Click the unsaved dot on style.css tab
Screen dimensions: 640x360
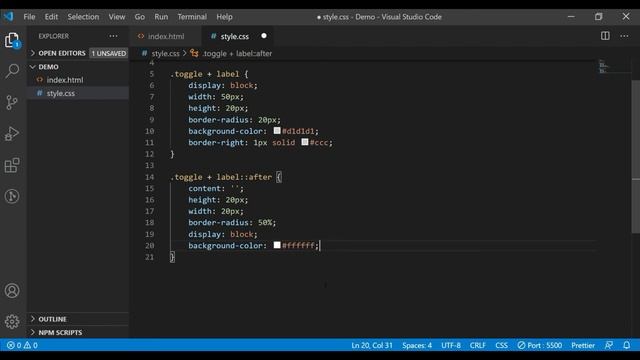click(264, 36)
